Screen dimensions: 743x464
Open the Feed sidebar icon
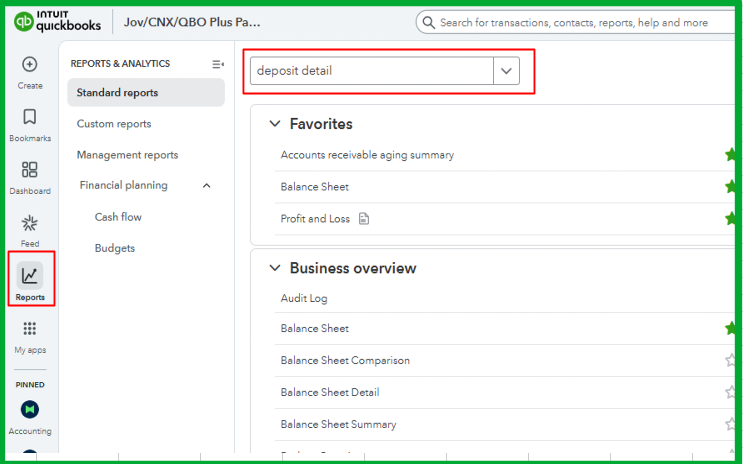(30, 223)
